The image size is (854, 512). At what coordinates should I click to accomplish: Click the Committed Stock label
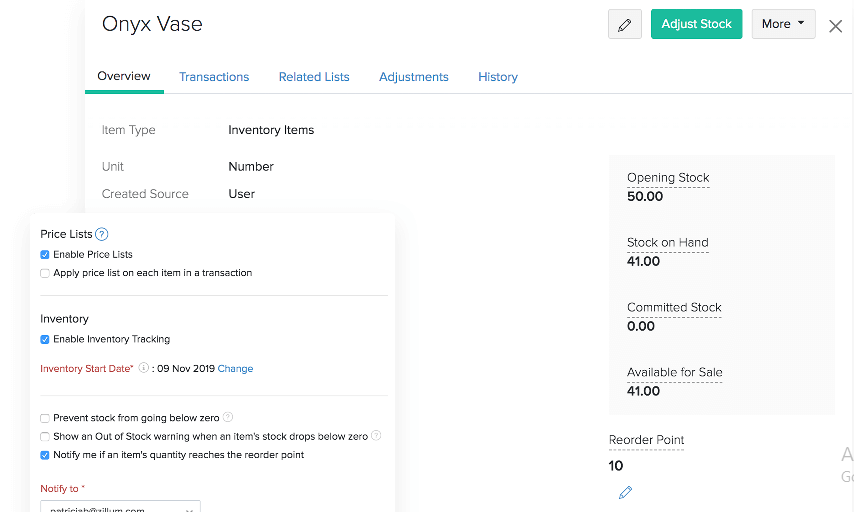[674, 307]
